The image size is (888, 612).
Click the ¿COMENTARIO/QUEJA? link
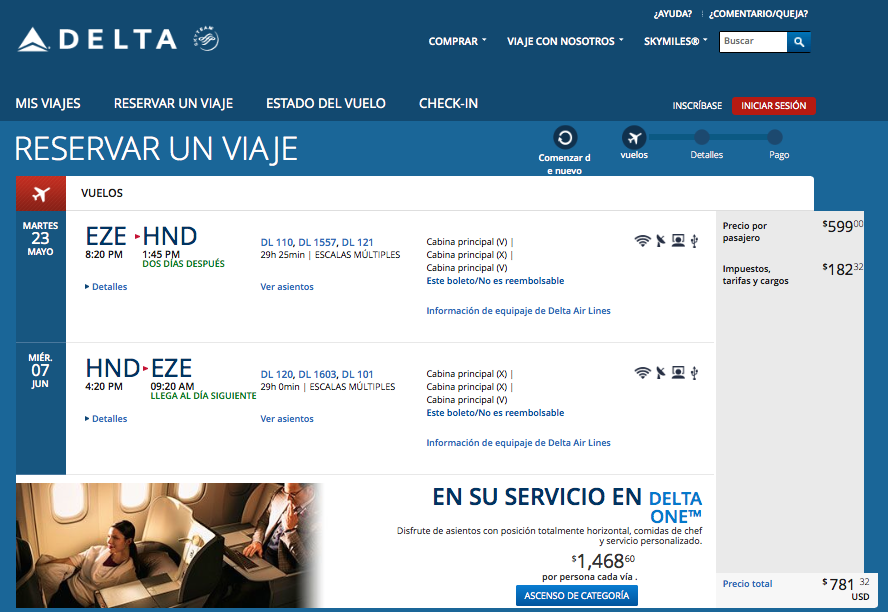[x=758, y=14]
